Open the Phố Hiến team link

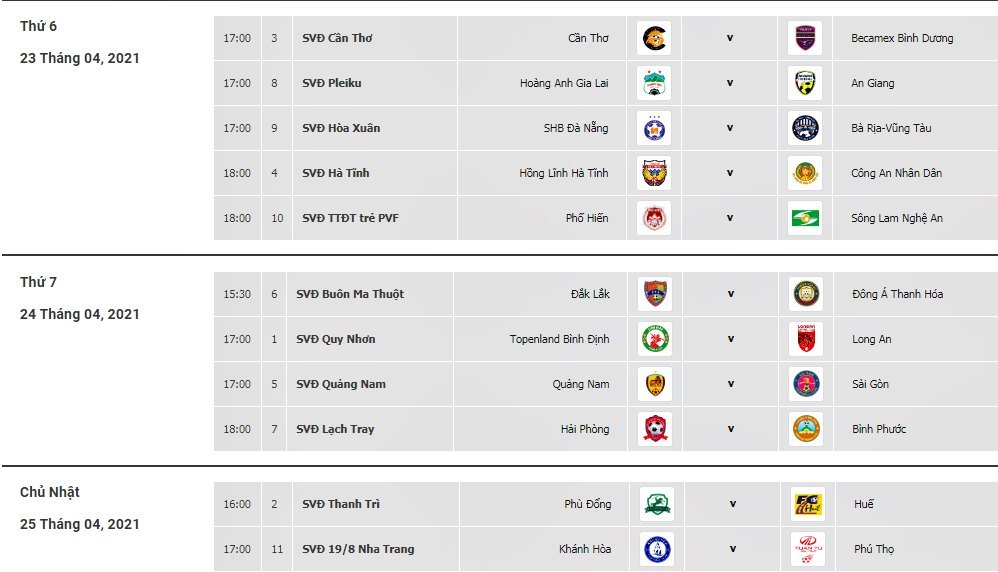point(586,219)
